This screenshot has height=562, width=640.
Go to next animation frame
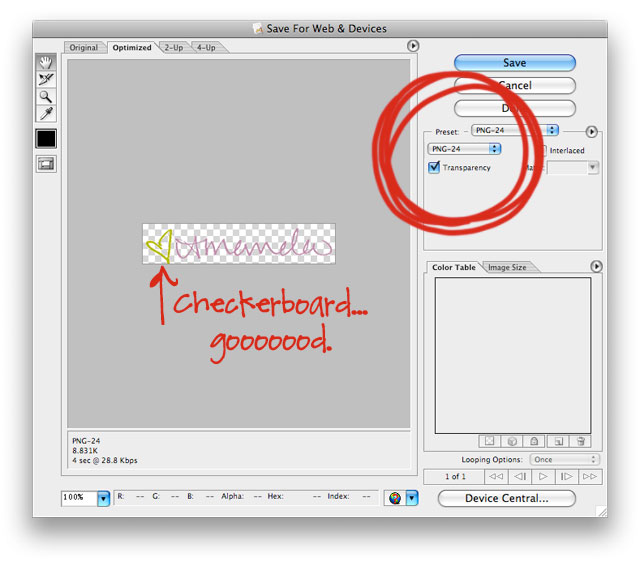click(567, 476)
